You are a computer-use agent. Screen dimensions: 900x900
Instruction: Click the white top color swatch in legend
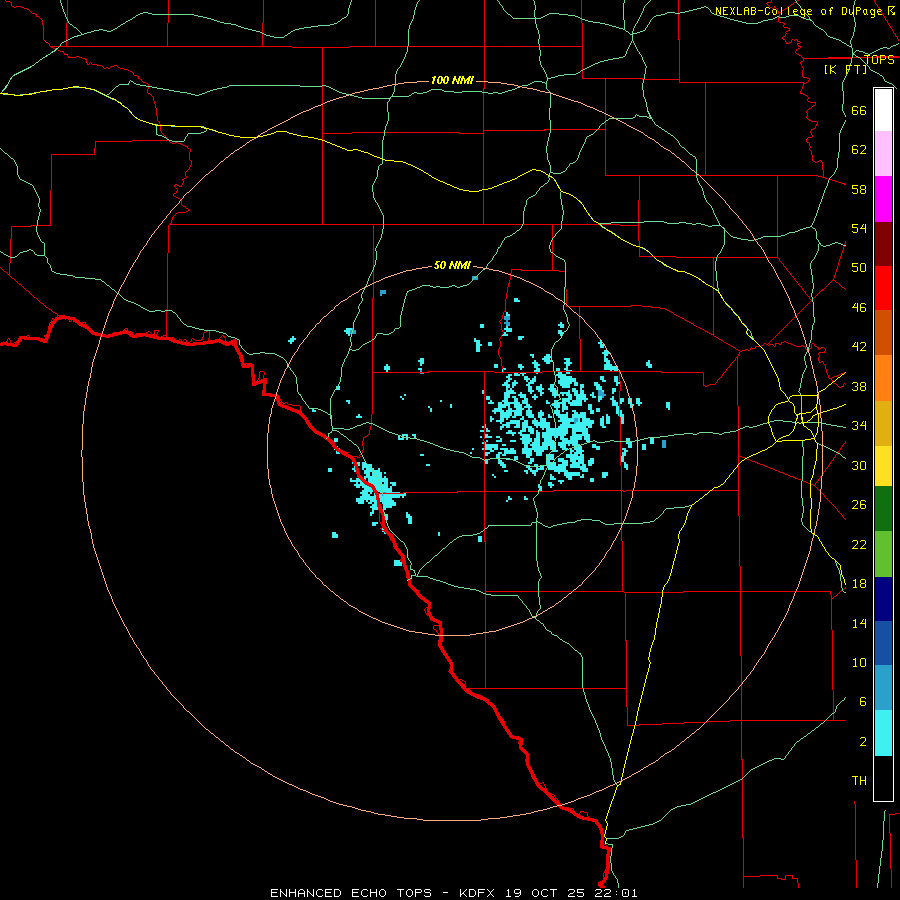(x=883, y=110)
